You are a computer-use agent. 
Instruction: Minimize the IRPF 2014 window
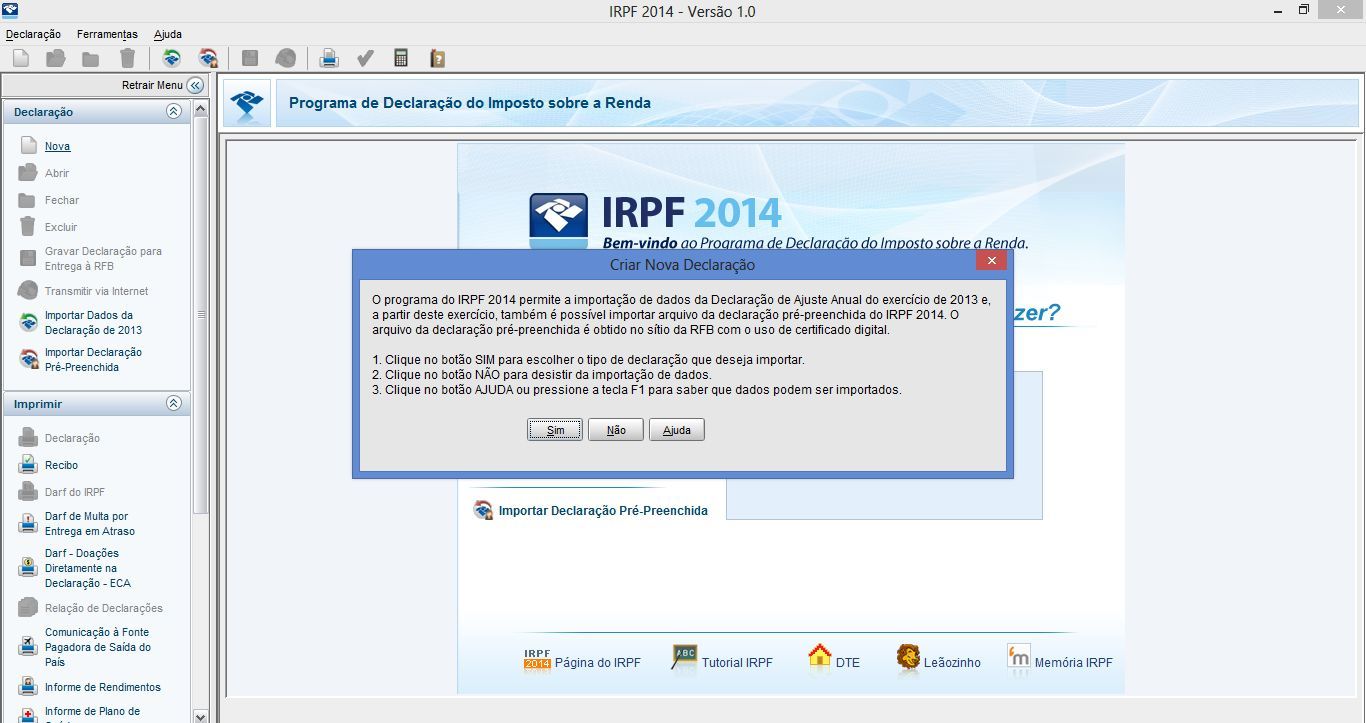pos(1280,10)
